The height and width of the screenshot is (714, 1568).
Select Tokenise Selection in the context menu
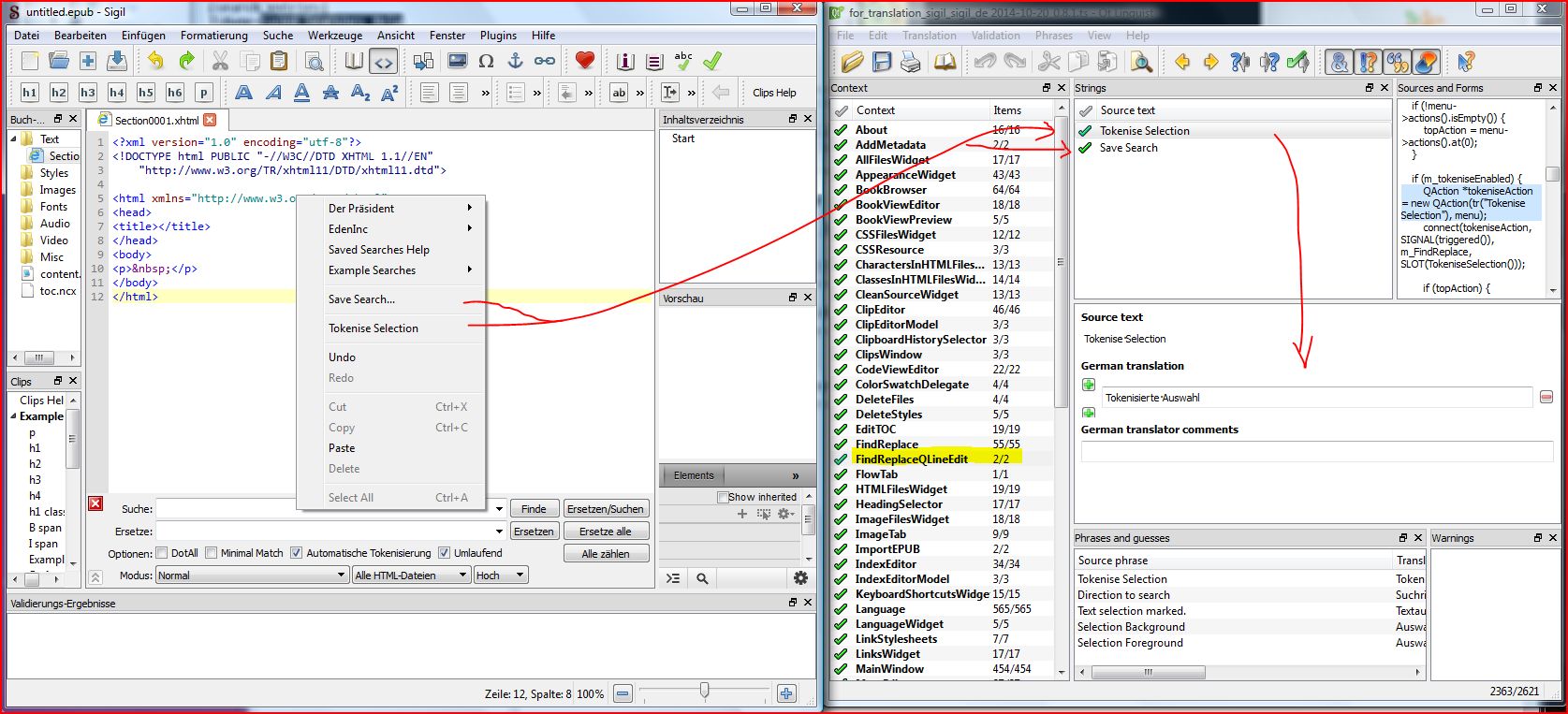click(x=374, y=328)
